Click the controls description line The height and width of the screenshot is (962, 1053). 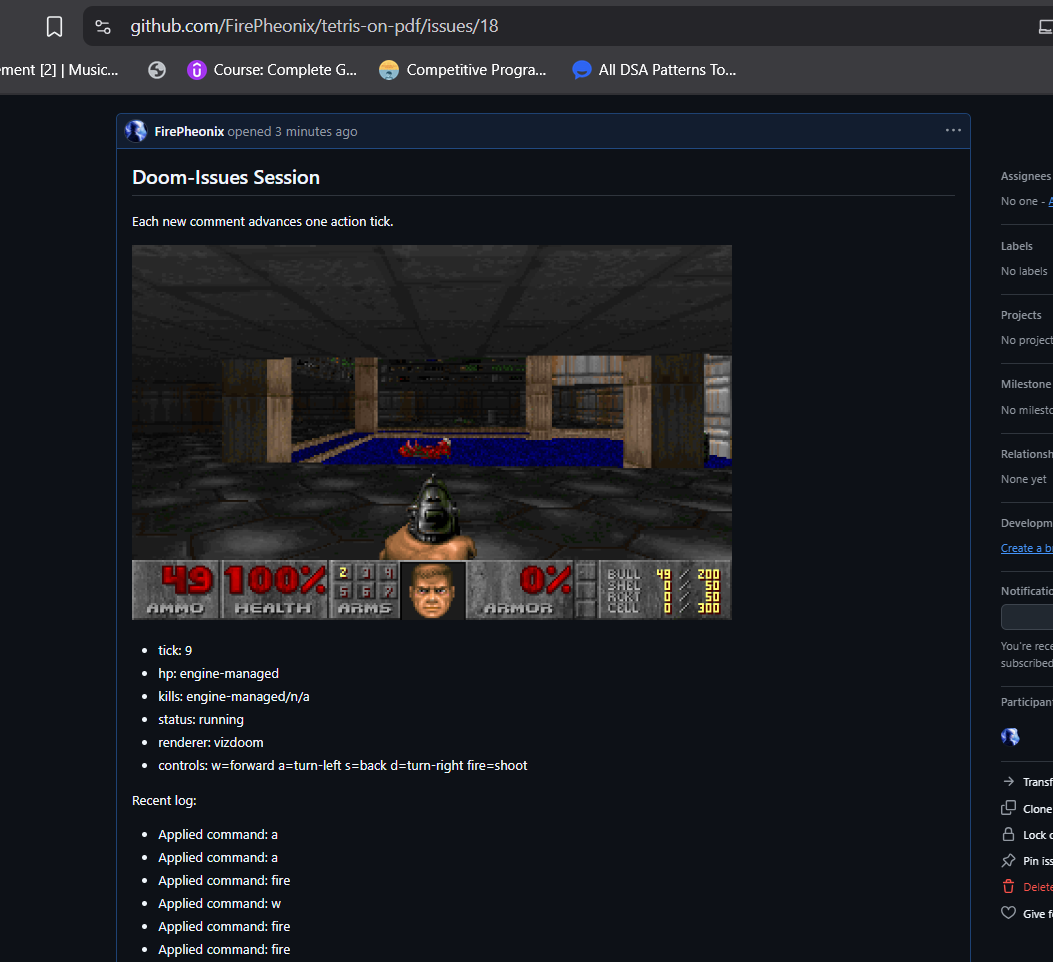click(x=342, y=765)
